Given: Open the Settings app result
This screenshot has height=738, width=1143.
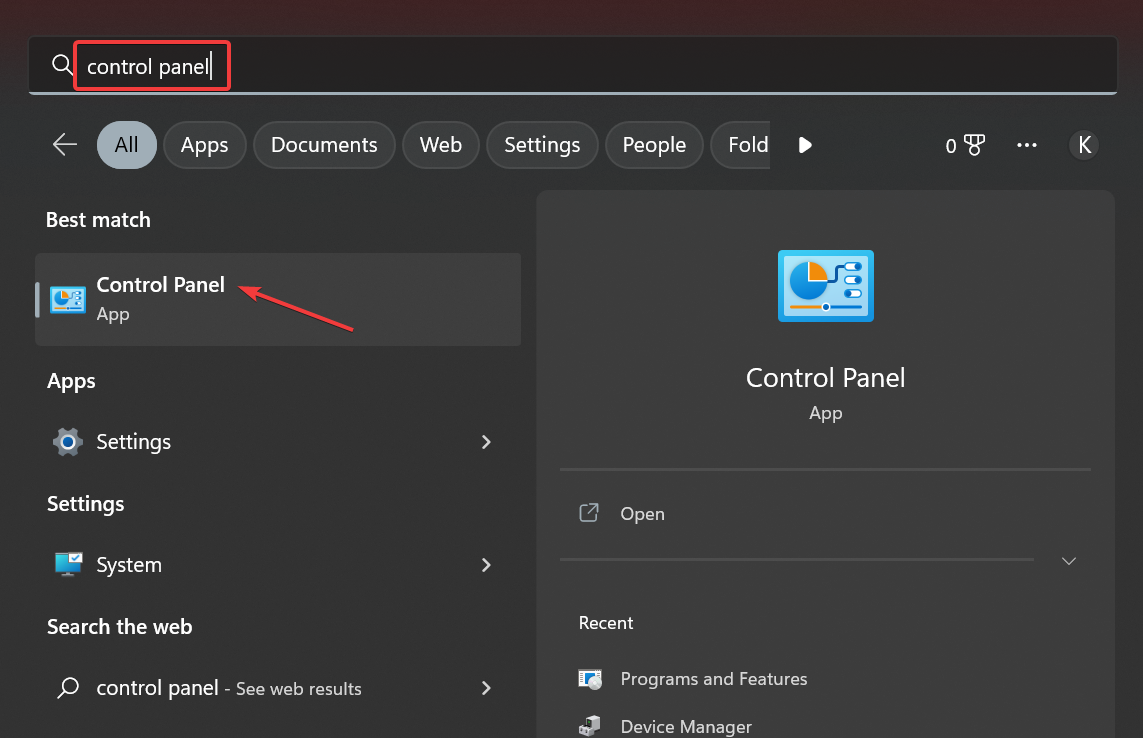Looking at the screenshot, I should [x=278, y=441].
